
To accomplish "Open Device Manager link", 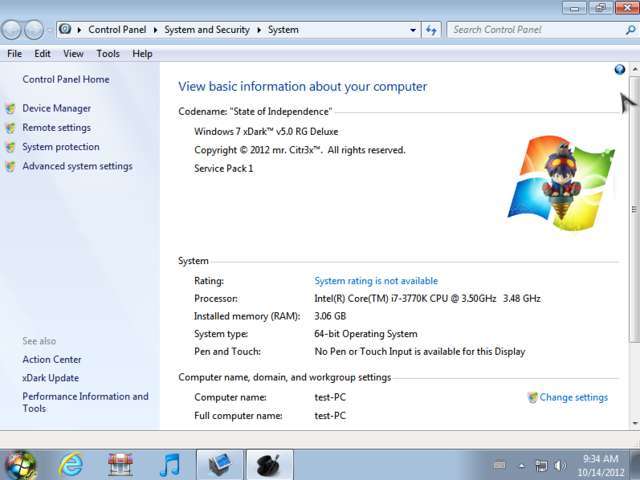I will click(x=57, y=109).
